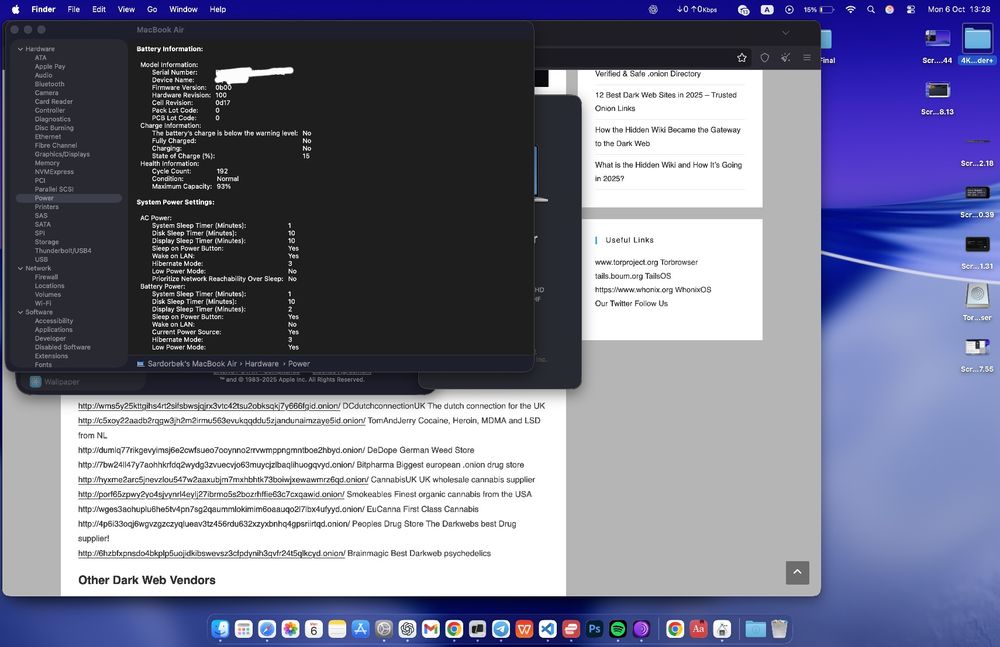Image resolution: width=1000 pixels, height=647 pixels.
Task: Open Verified & Safe .onion Directory article
Action: 647,74
